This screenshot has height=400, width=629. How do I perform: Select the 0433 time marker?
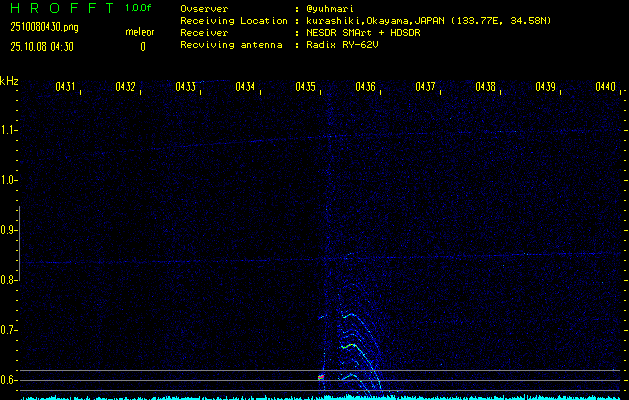[186, 87]
